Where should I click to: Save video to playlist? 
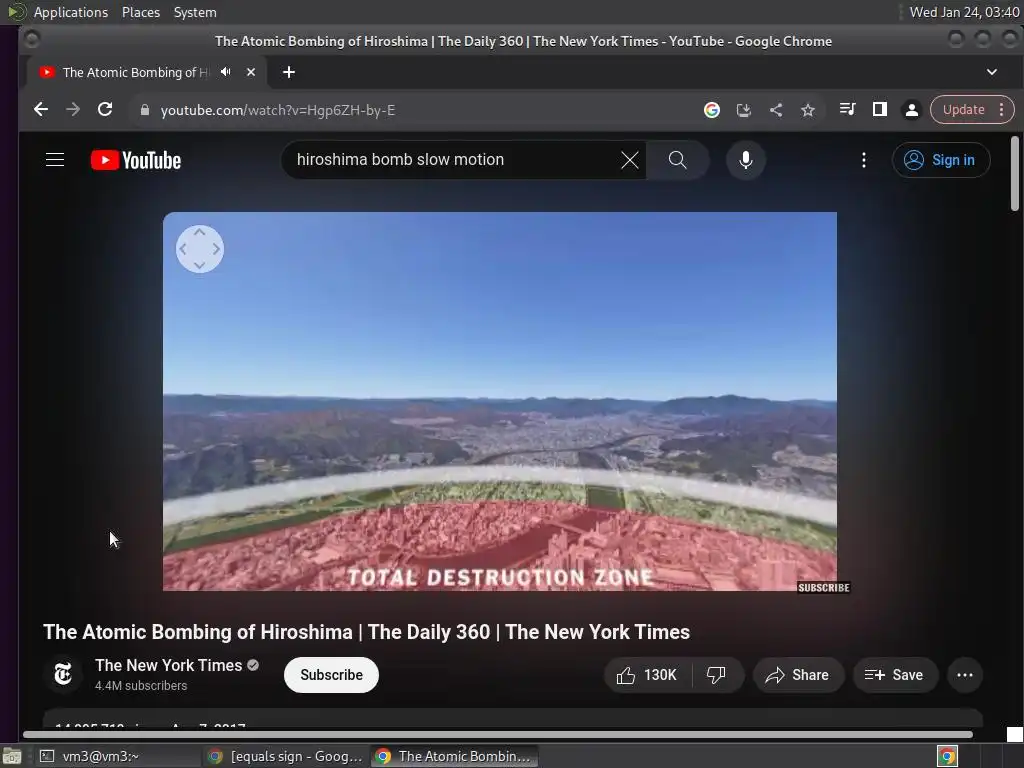coord(894,675)
